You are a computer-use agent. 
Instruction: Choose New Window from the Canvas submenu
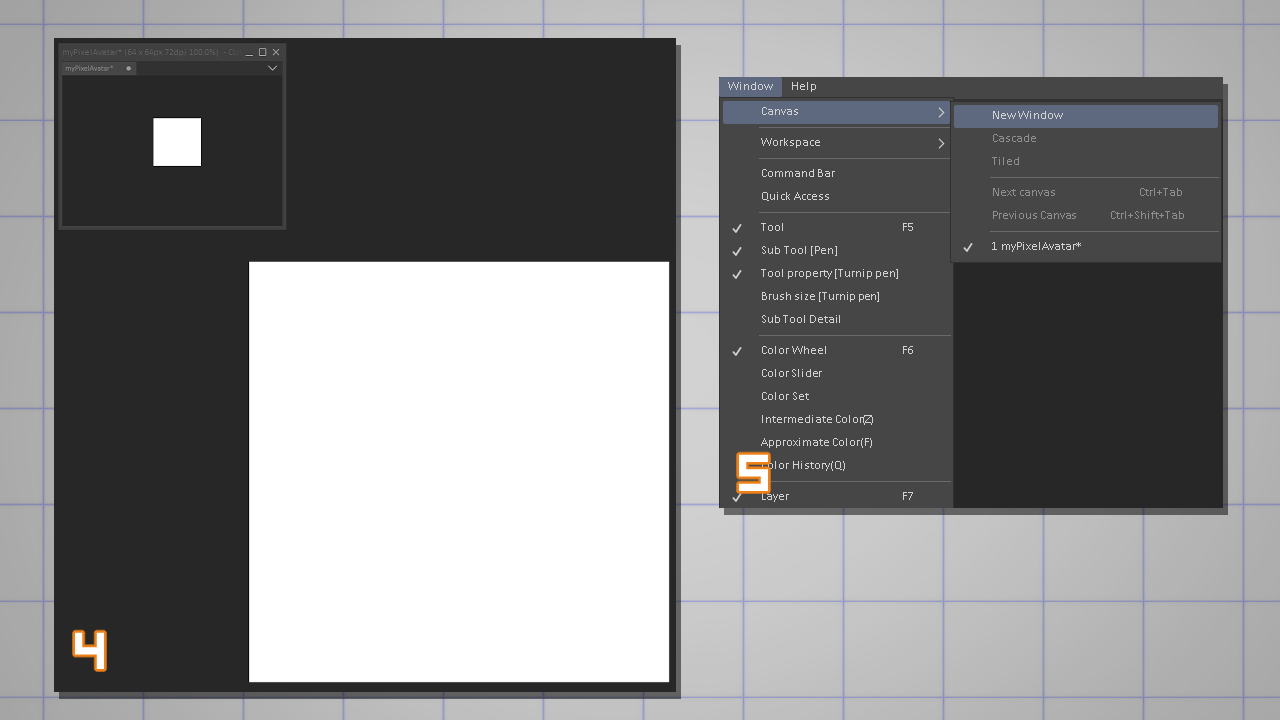click(x=1027, y=116)
